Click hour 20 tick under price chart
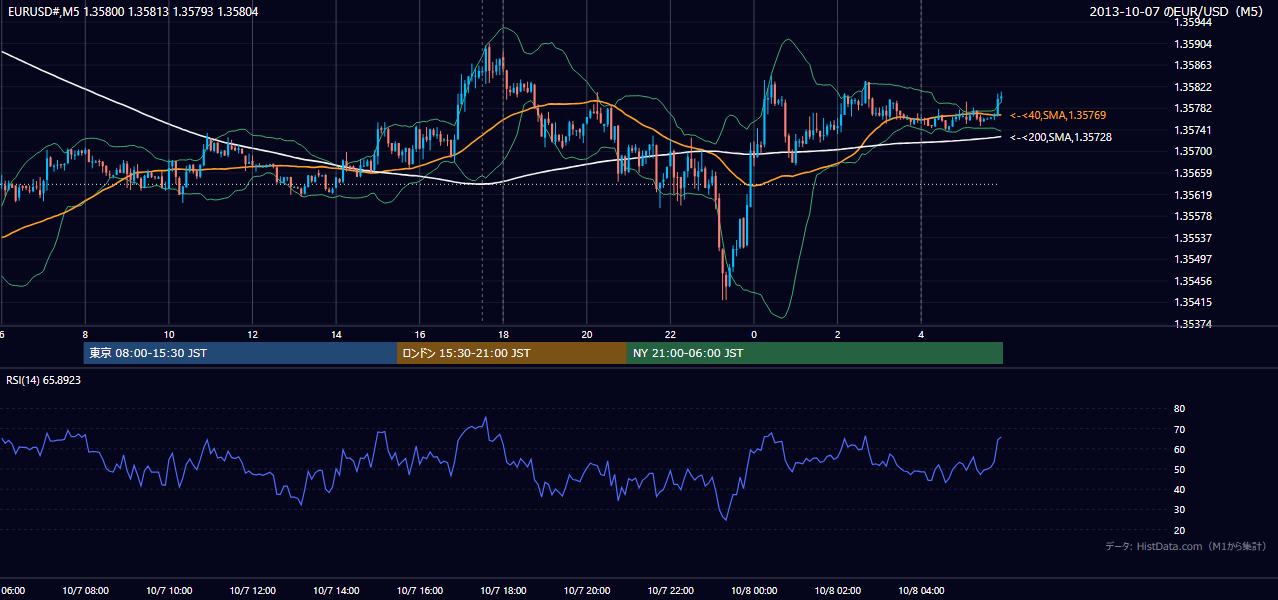The width and height of the screenshot is (1278, 600). tap(587, 334)
